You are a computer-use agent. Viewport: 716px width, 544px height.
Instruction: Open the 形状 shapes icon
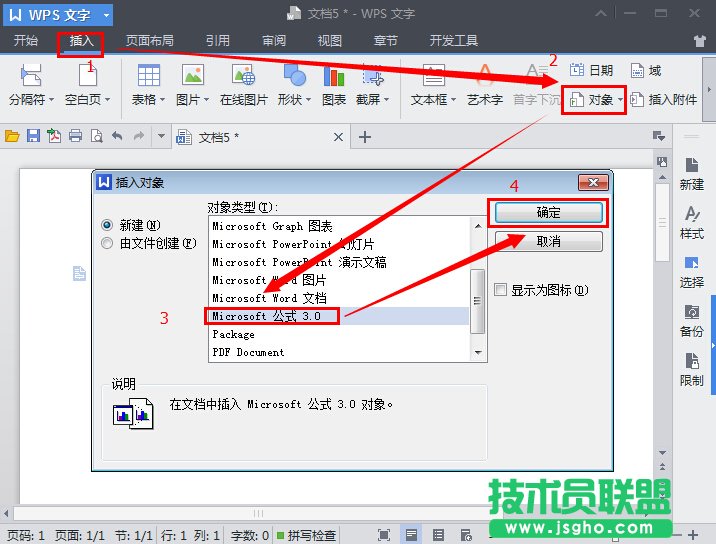[x=295, y=75]
